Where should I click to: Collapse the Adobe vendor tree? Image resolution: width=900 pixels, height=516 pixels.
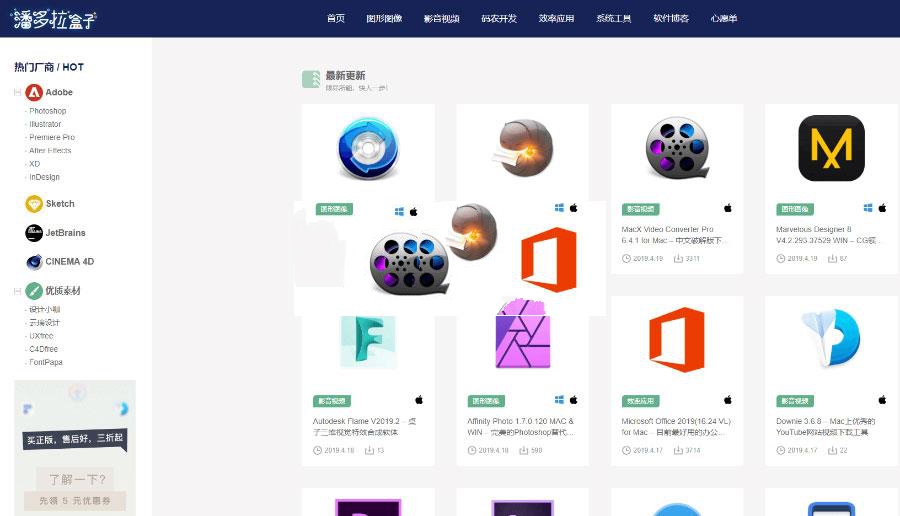pos(17,92)
